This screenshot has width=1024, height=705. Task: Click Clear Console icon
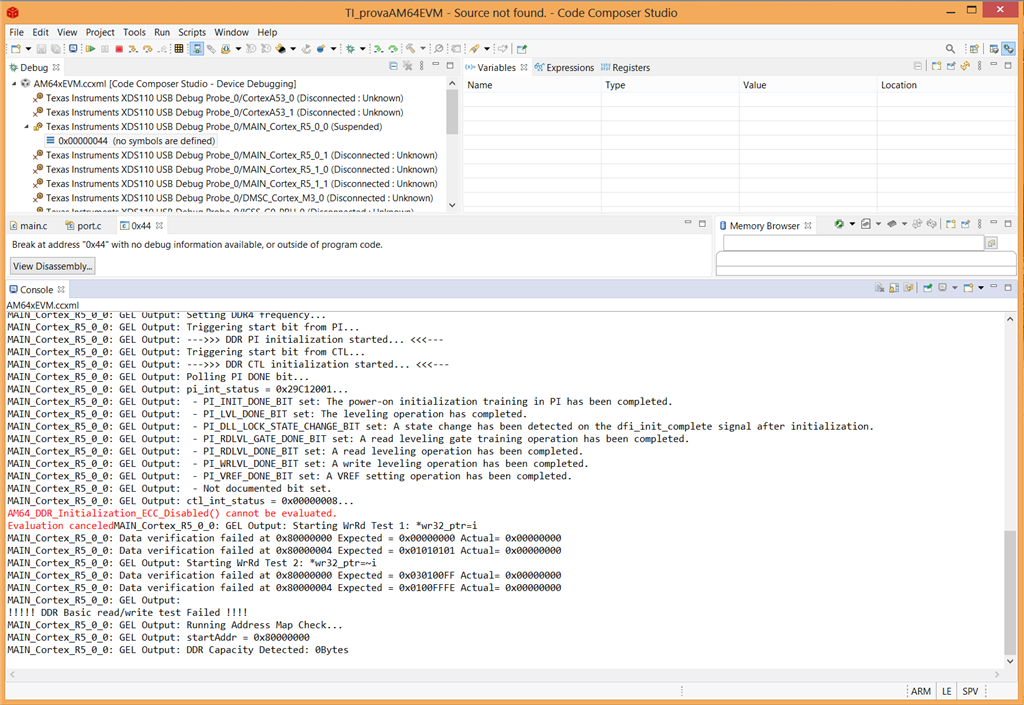click(x=880, y=287)
